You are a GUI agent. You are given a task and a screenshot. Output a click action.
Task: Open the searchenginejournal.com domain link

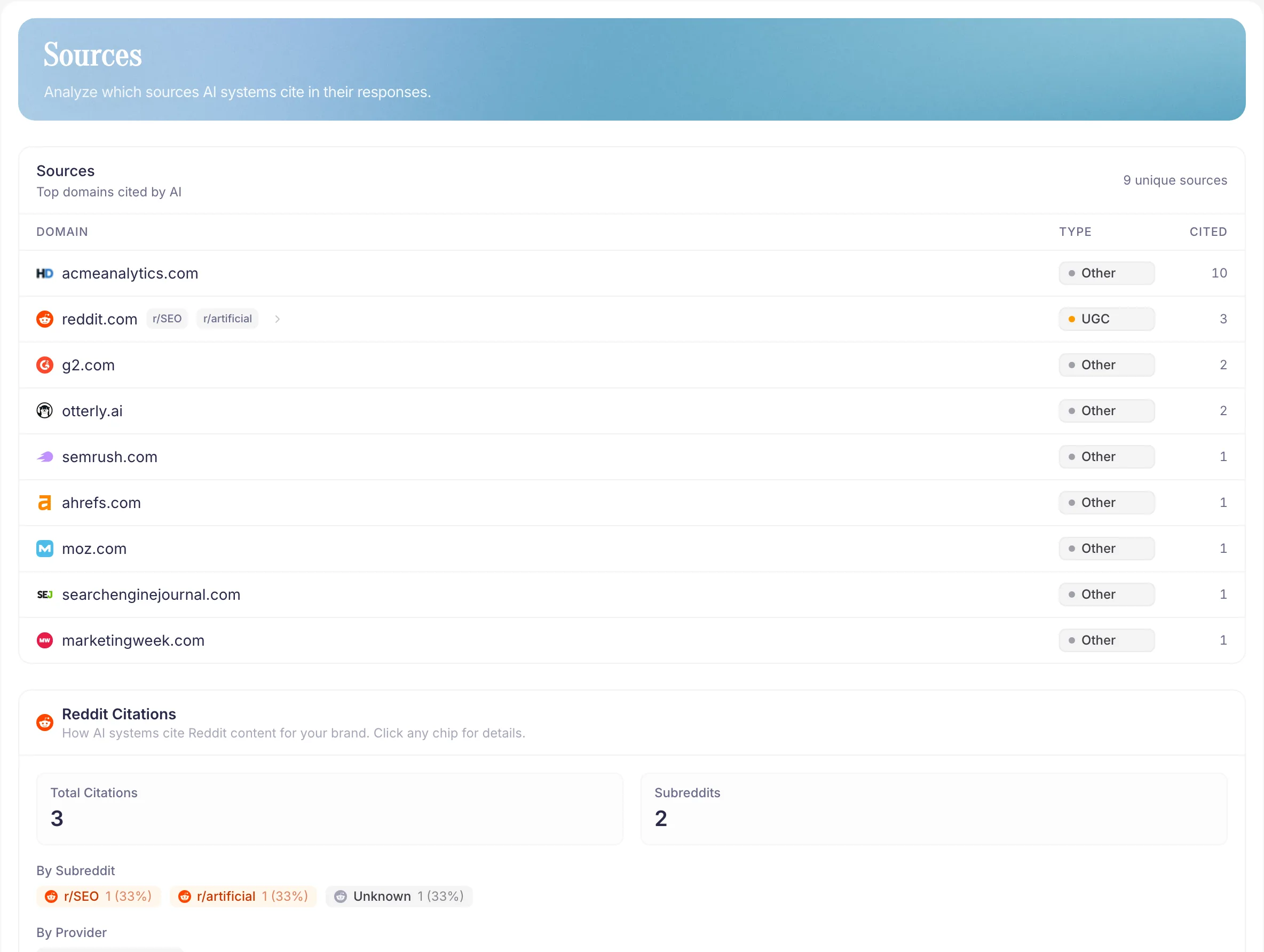pos(151,594)
